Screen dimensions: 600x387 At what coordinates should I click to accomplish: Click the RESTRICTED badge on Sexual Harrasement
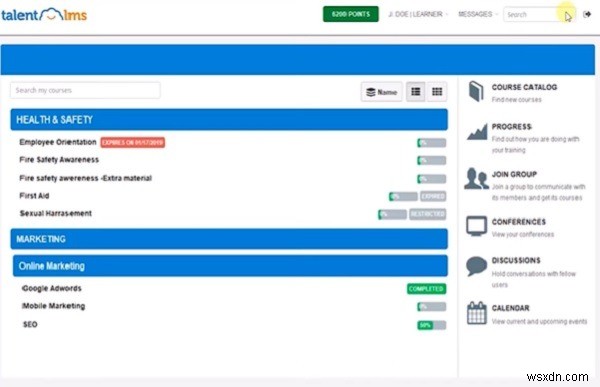coord(428,214)
